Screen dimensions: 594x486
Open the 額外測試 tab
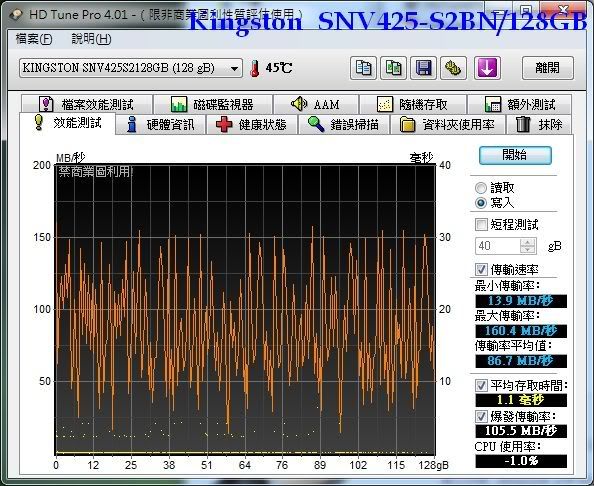[520, 104]
